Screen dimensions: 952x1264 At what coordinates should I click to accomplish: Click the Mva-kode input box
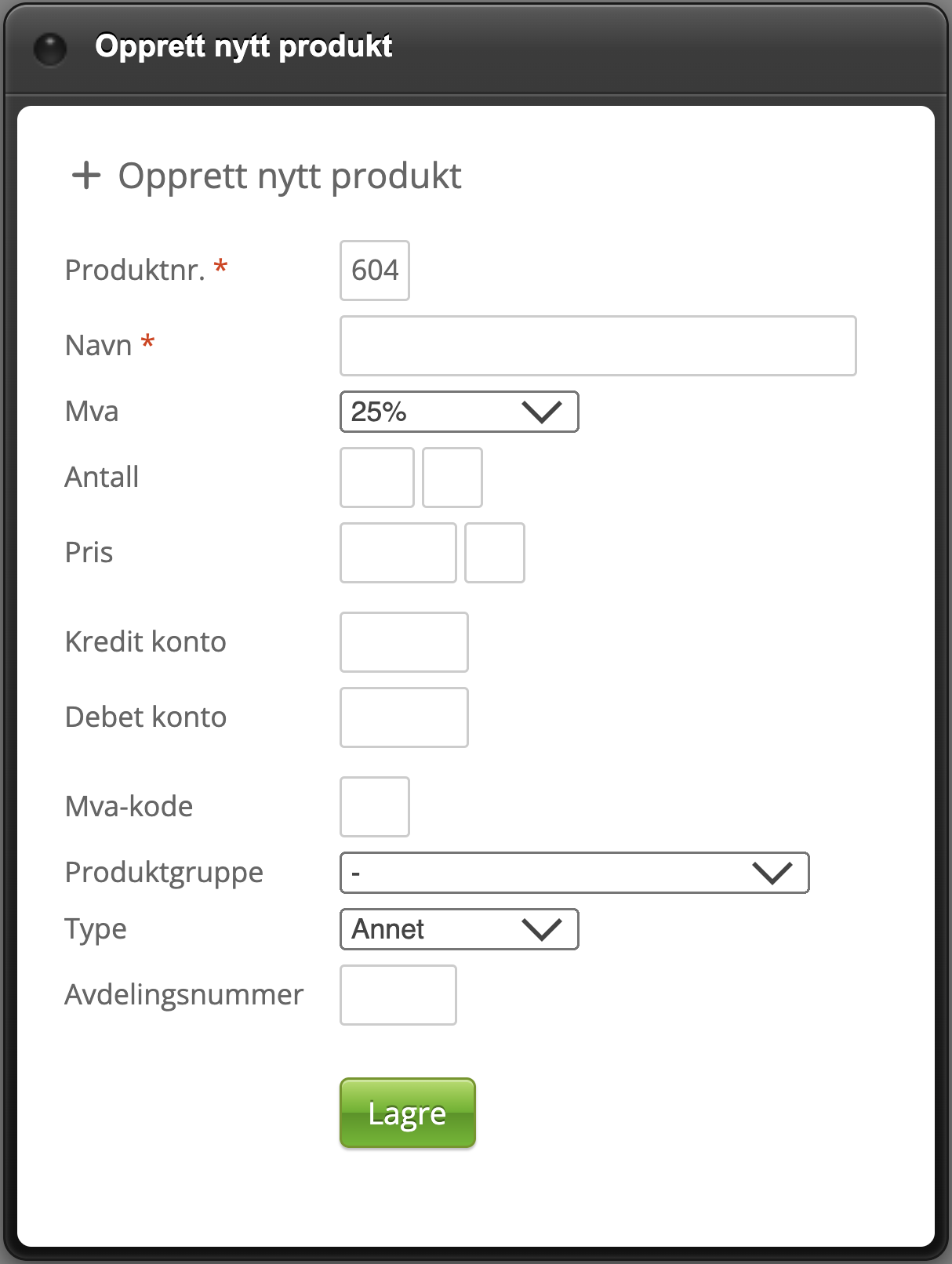(x=375, y=807)
